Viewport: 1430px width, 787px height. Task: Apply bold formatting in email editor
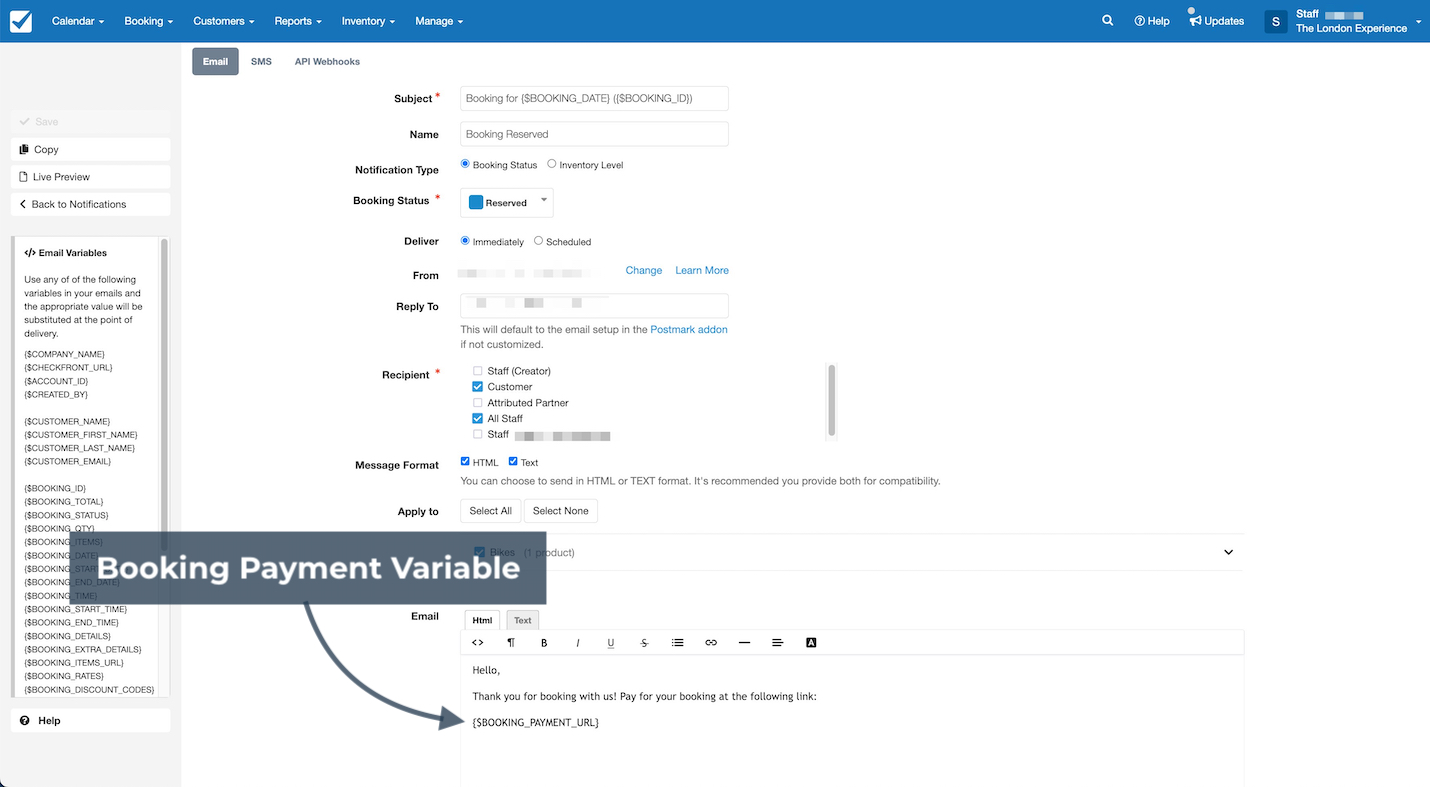click(x=544, y=642)
